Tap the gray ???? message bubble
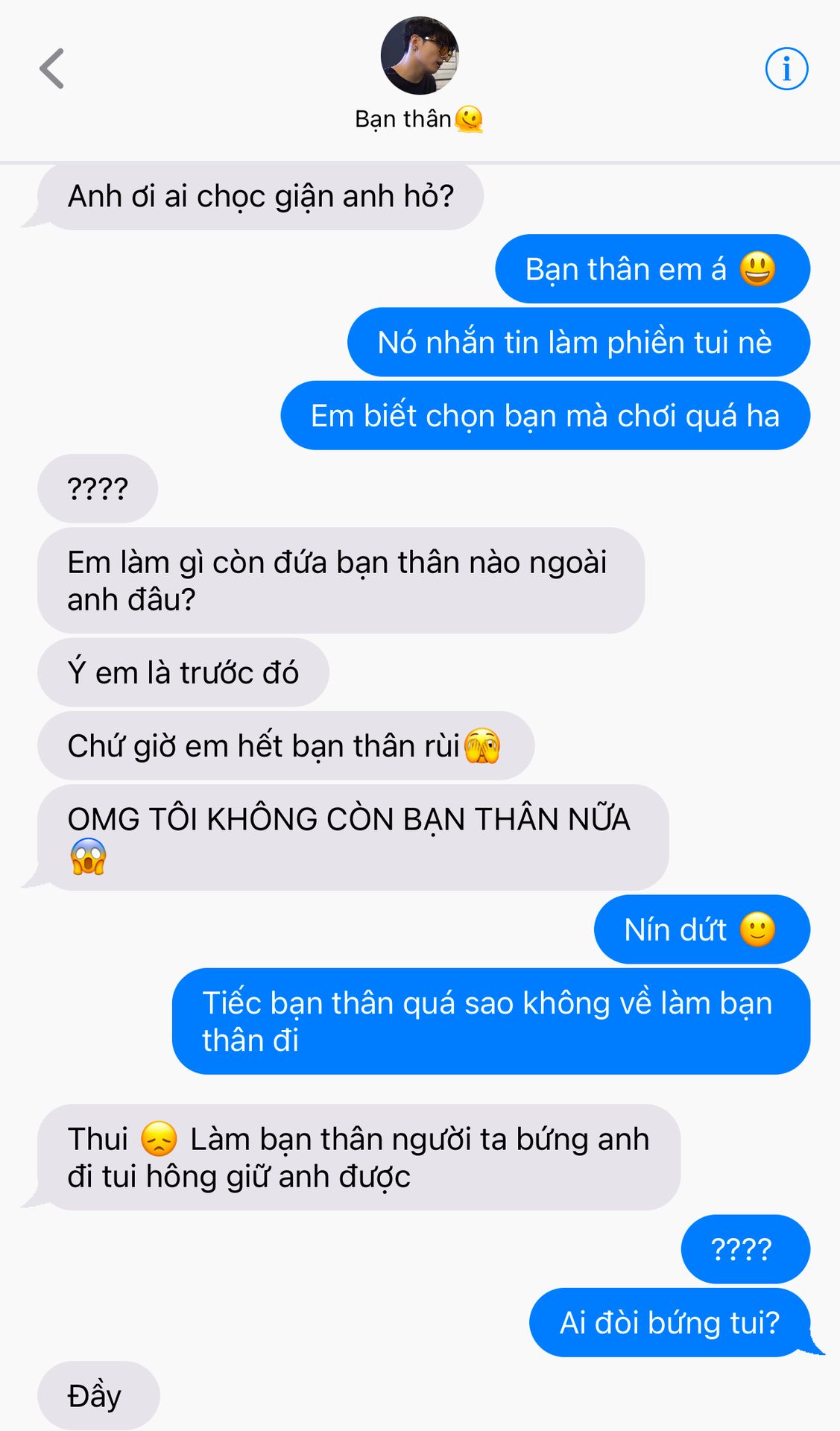840x1431 pixels. [x=98, y=488]
